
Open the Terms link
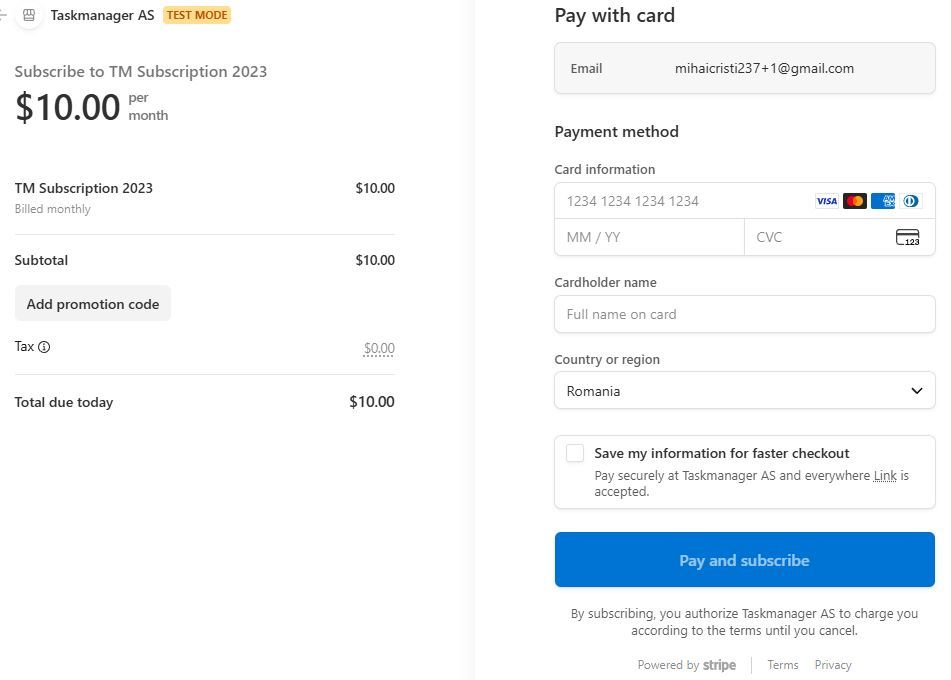point(783,665)
